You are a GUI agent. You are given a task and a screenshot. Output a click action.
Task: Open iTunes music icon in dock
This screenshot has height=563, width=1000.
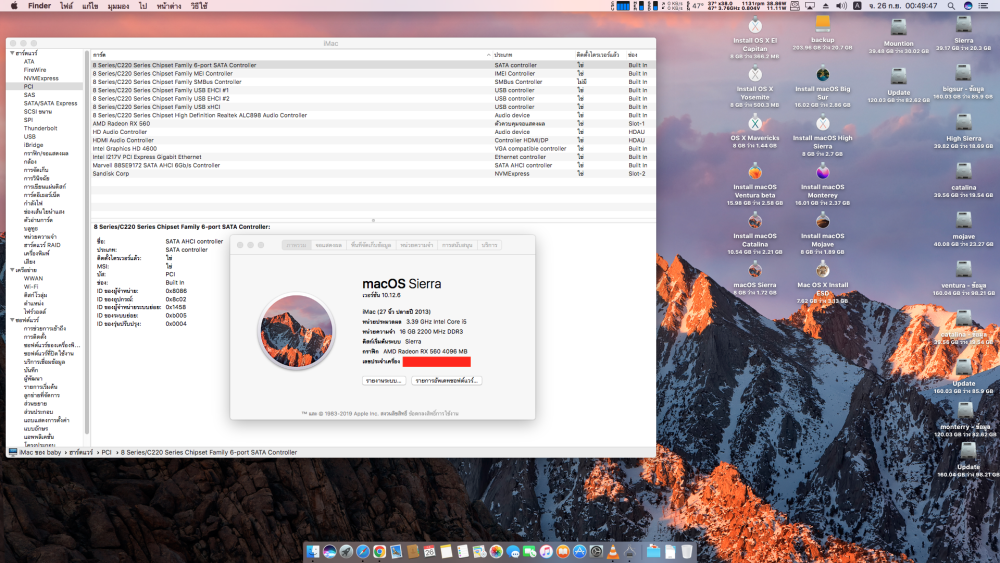pyautogui.click(x=546, y=552)
